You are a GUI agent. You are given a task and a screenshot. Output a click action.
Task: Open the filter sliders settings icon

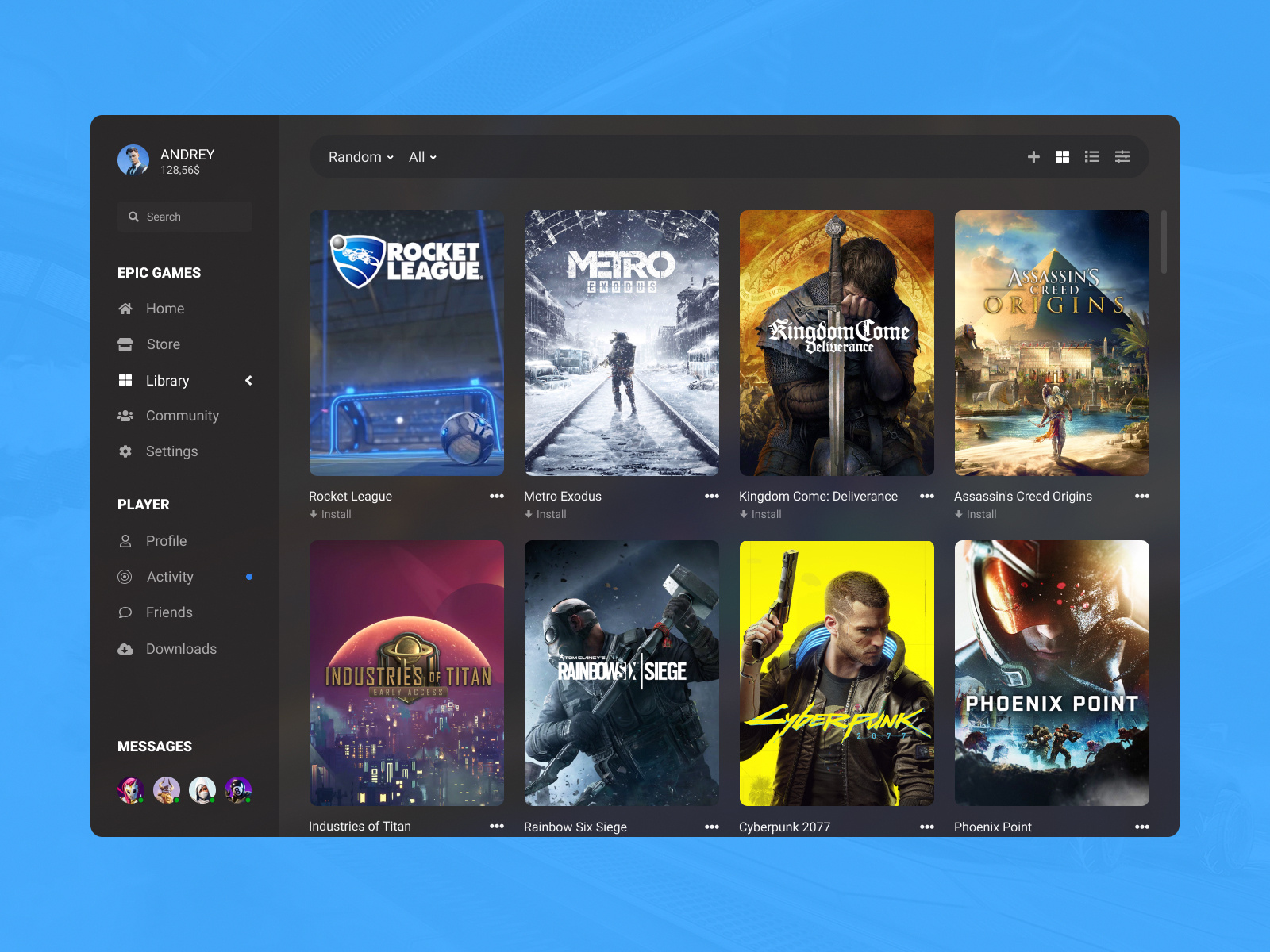(1122, 157)
